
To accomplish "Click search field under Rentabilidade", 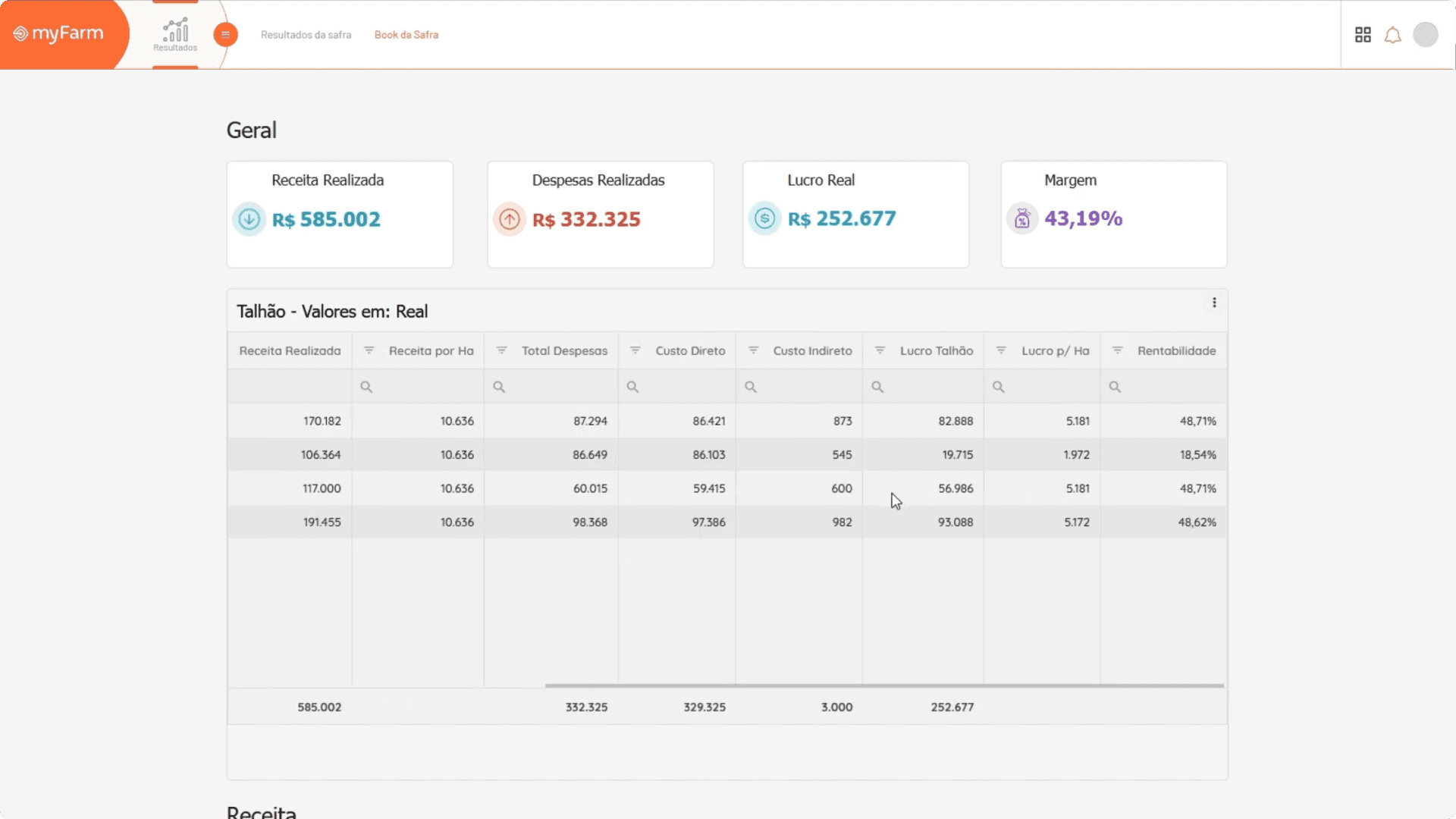I will coord(1164,387).
